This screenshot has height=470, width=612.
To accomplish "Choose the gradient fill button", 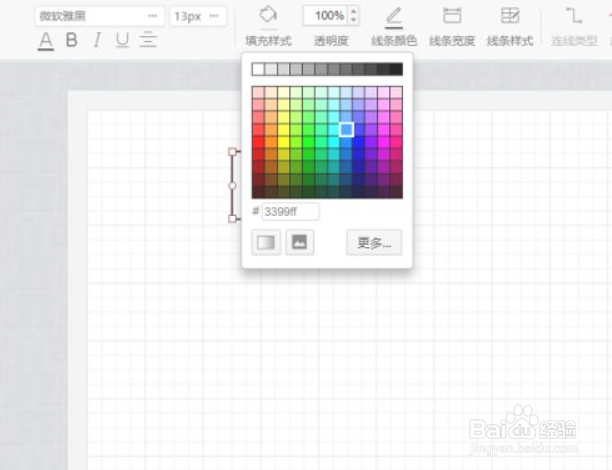I will [x=266, y=242].
